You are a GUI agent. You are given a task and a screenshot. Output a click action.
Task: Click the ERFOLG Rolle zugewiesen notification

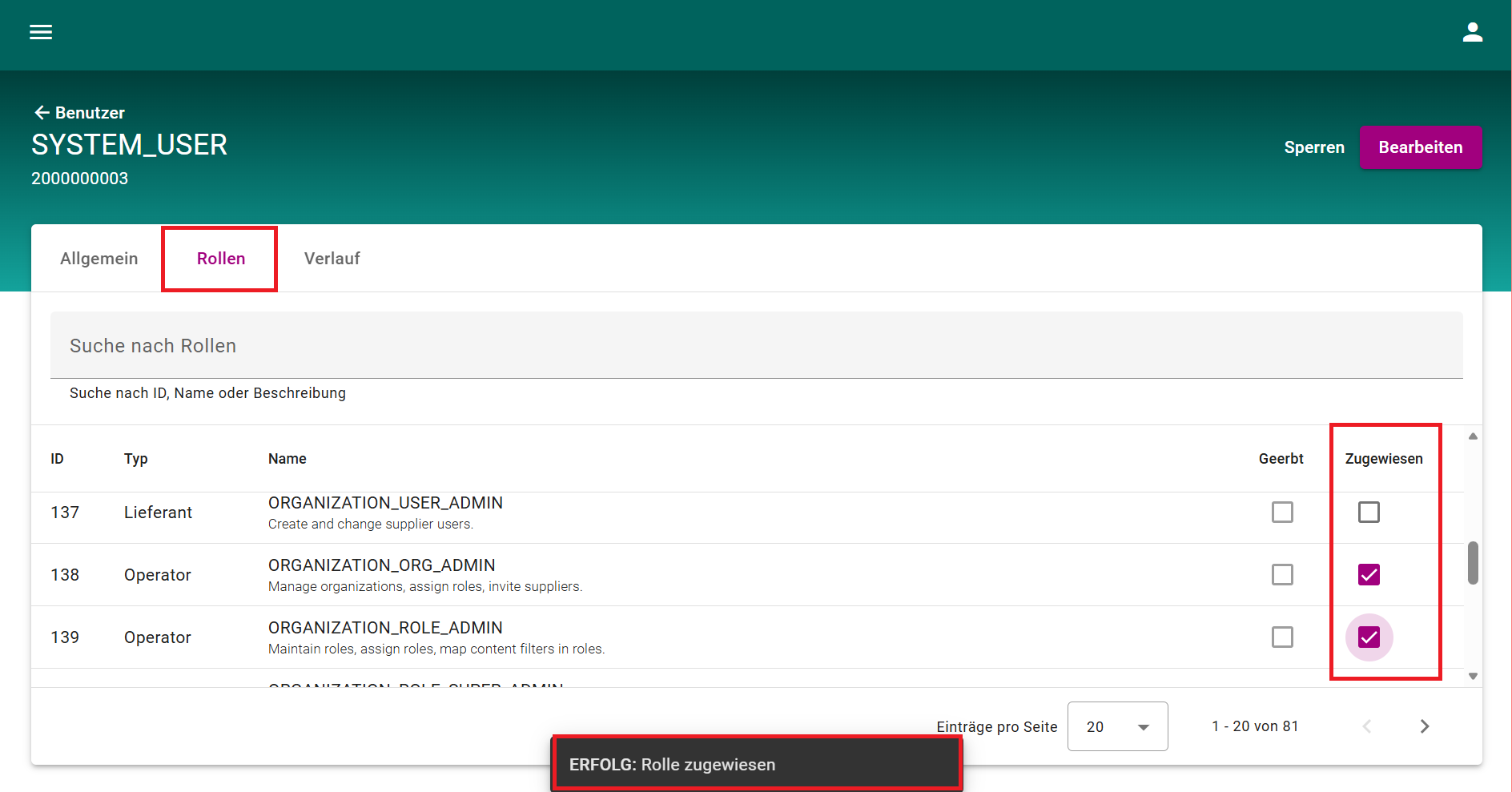tap(756, 764)
